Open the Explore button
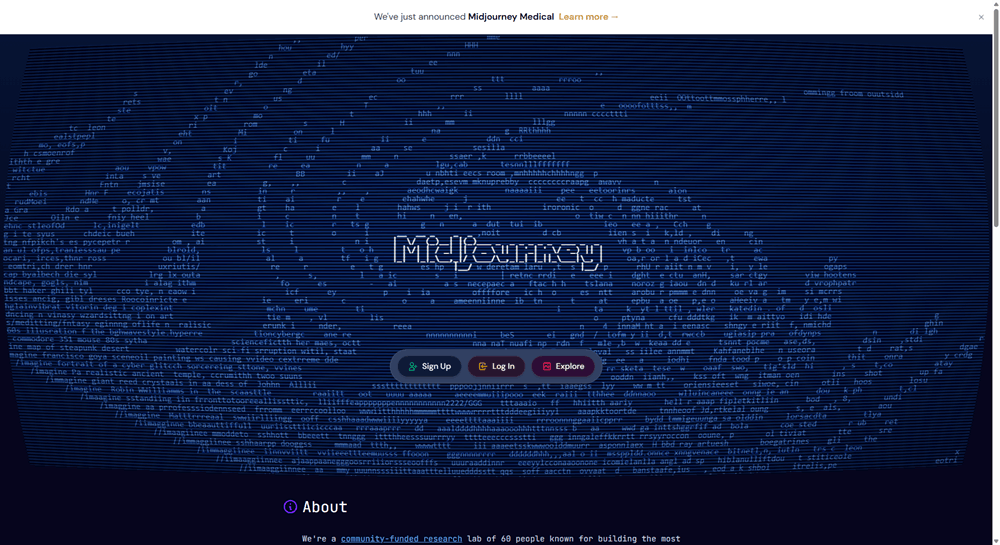This screenshot has height=545, width=1000. [x=563, y=367]
